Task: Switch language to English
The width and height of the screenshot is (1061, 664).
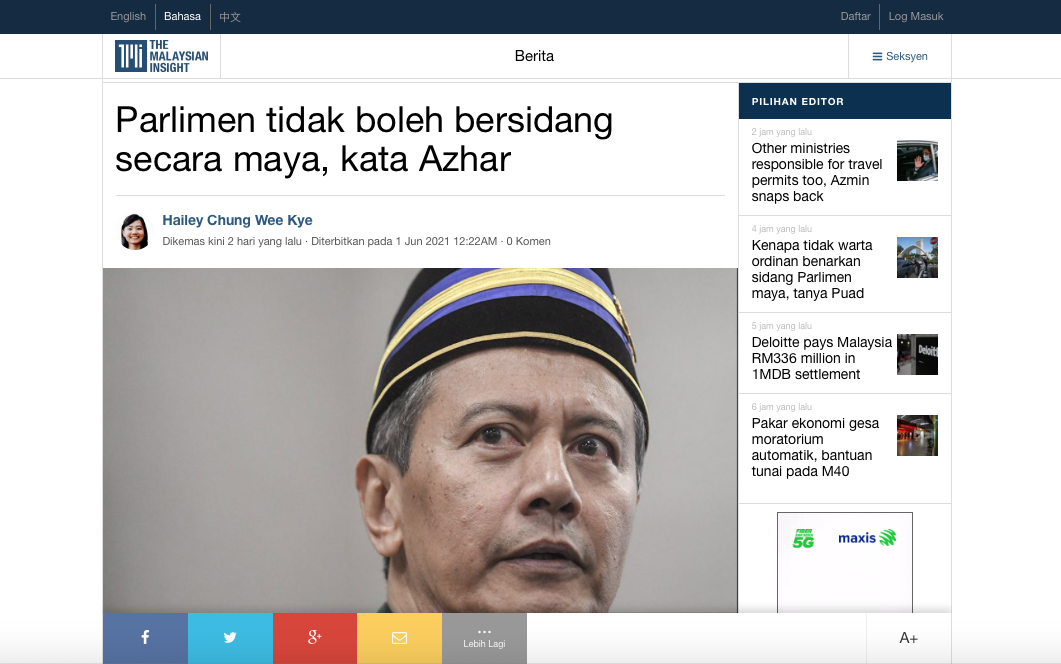Action: coord(128,16)
